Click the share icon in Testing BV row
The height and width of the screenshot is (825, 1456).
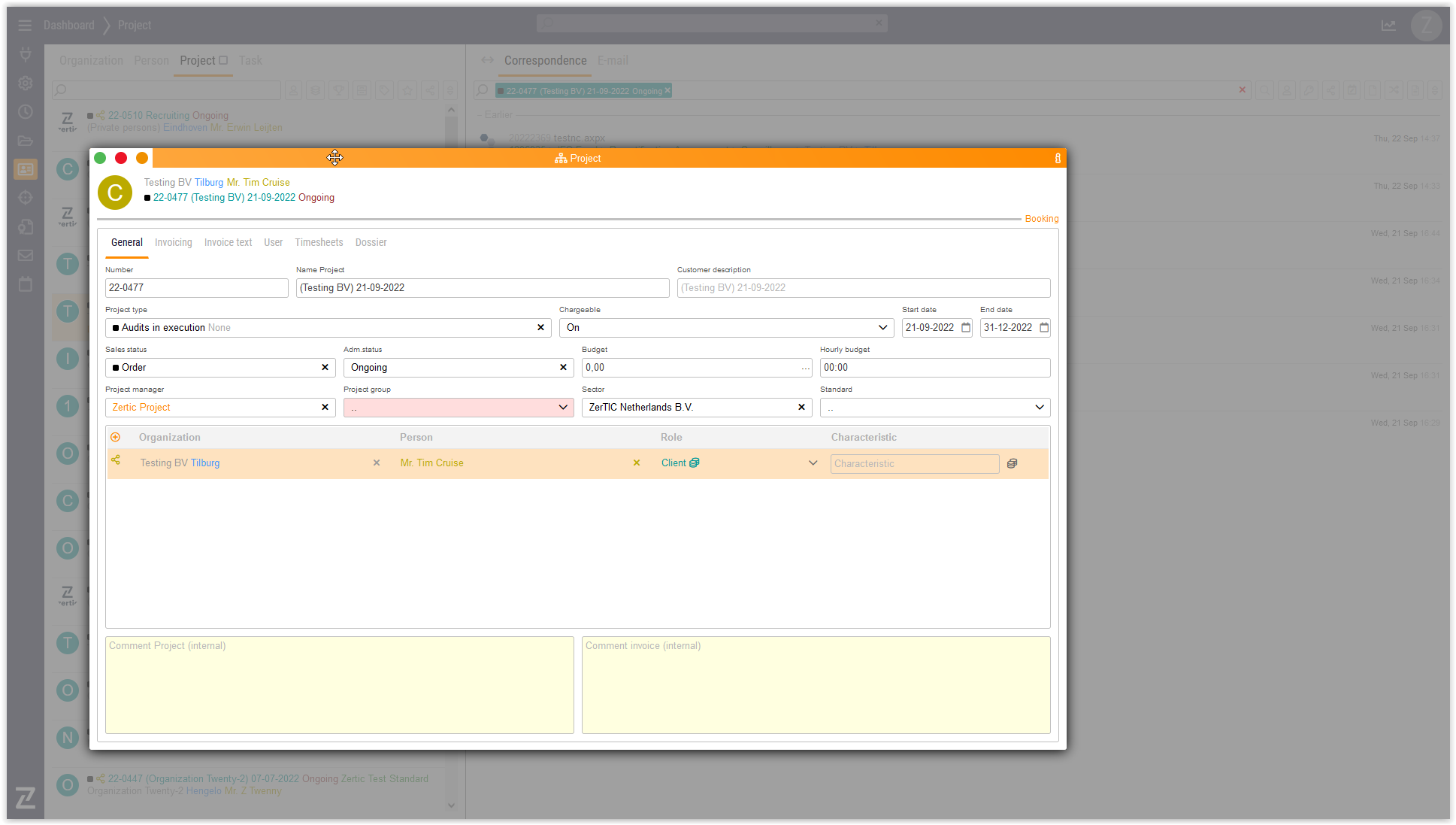pyautogui.click(x=116, y=460)
